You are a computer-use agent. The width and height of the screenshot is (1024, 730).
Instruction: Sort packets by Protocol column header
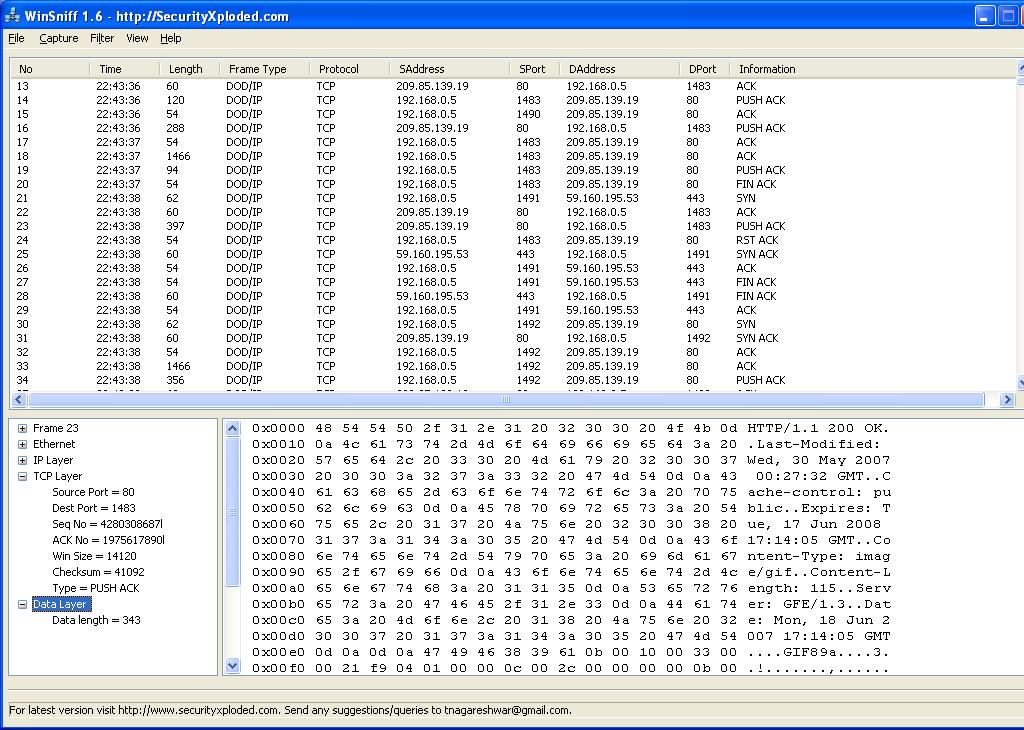338,69
